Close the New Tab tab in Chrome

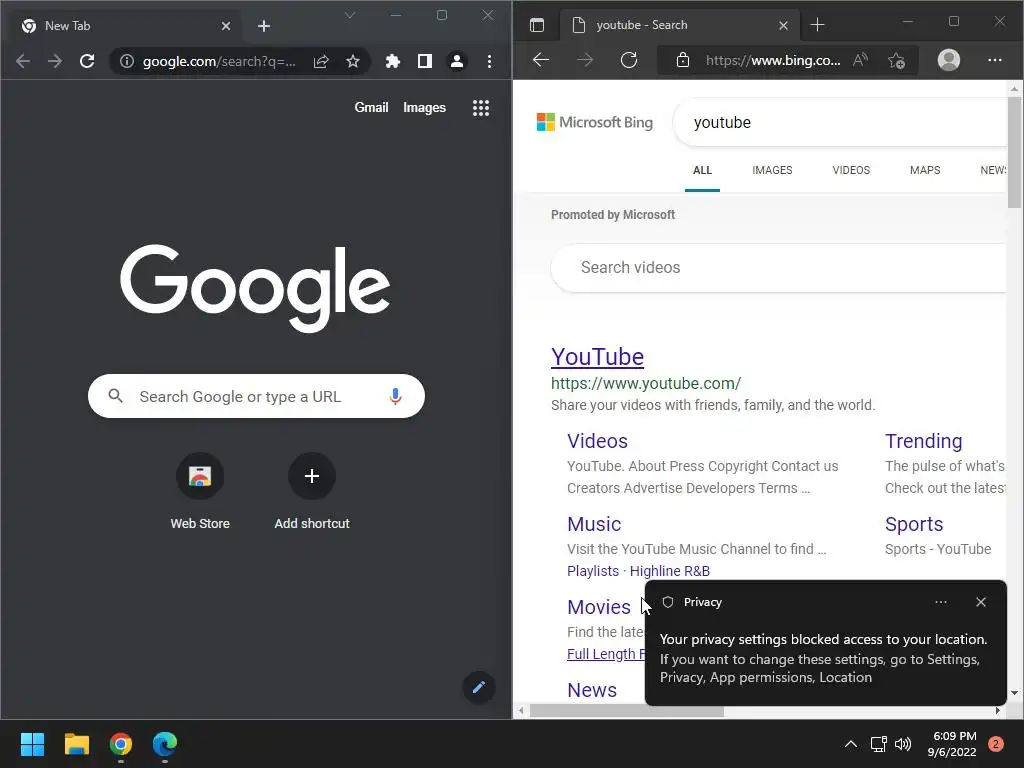click(226, 26)
